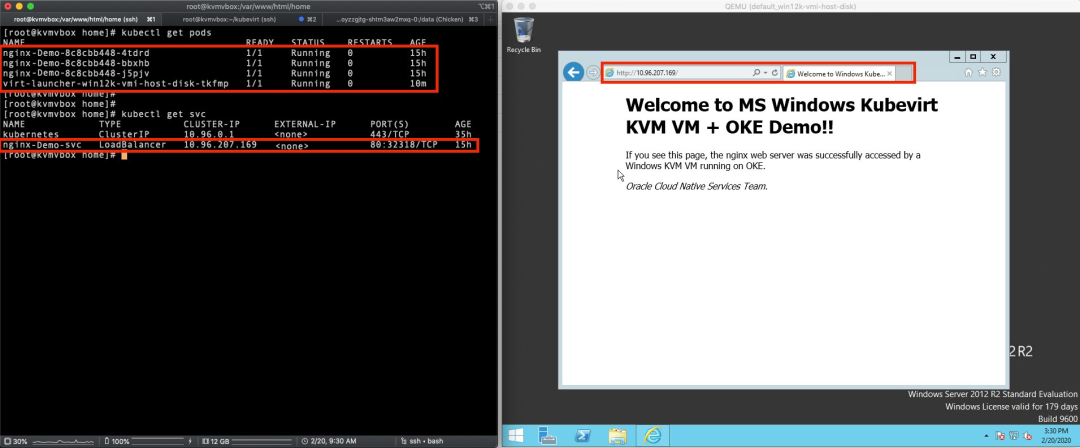Click the IE forward arrow button
1080x448 pixels.
[x=593, y=73]
